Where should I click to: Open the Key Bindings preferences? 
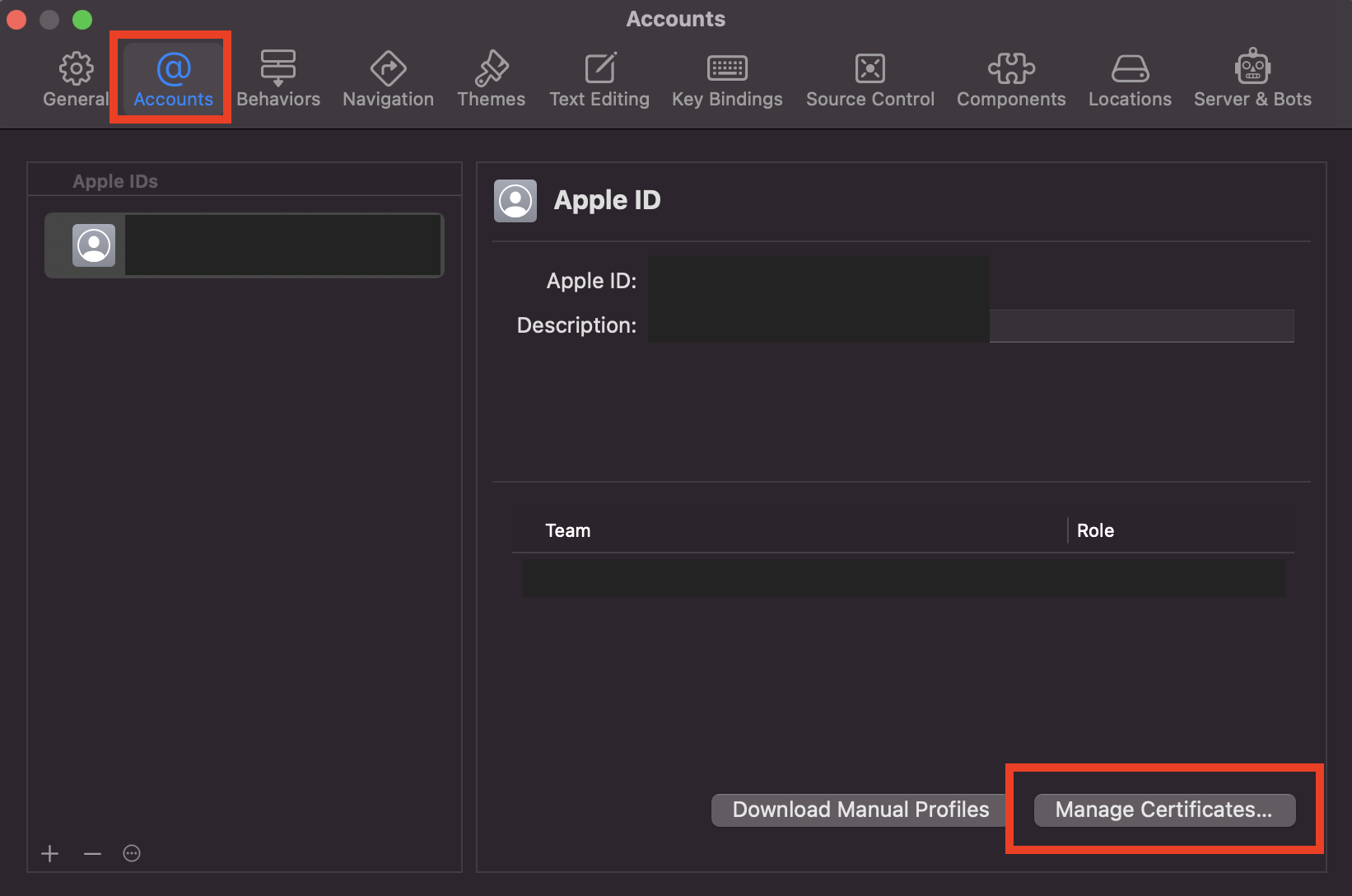(x=727, y=80)
